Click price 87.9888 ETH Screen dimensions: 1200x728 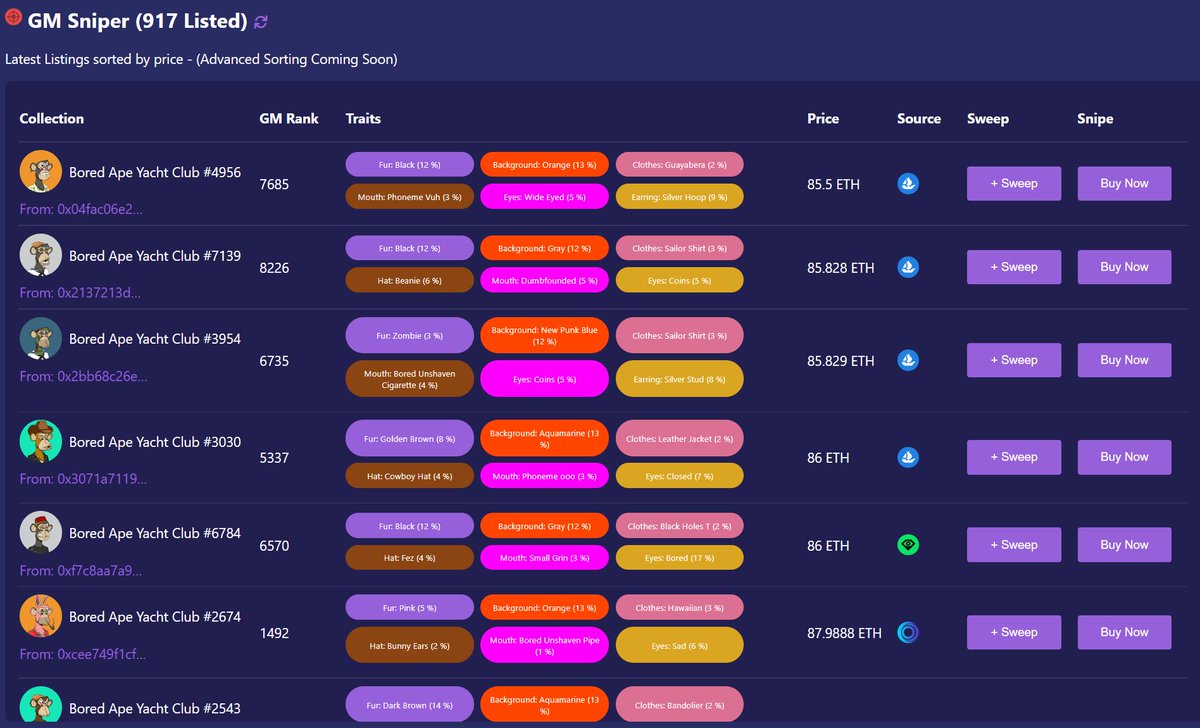coord(845,633)
